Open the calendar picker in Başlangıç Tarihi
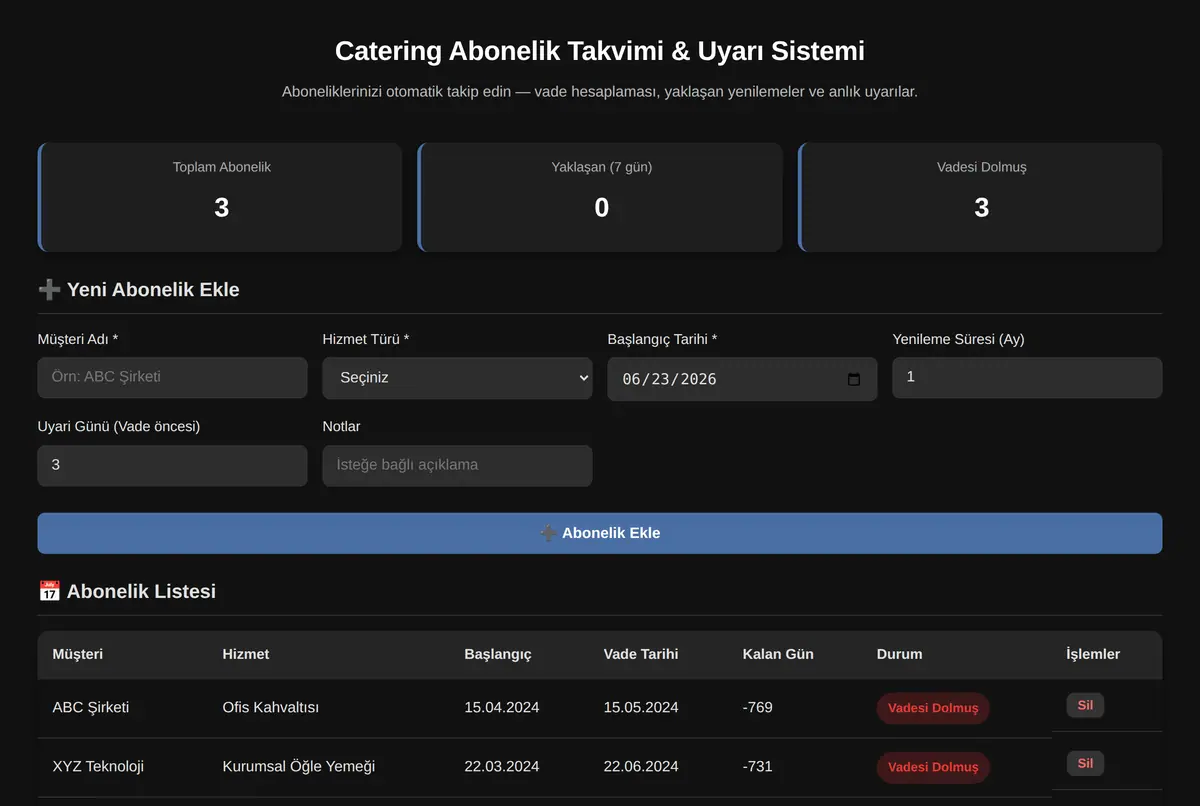Screen dimensions: 1200x806 [x=853, y=379]
